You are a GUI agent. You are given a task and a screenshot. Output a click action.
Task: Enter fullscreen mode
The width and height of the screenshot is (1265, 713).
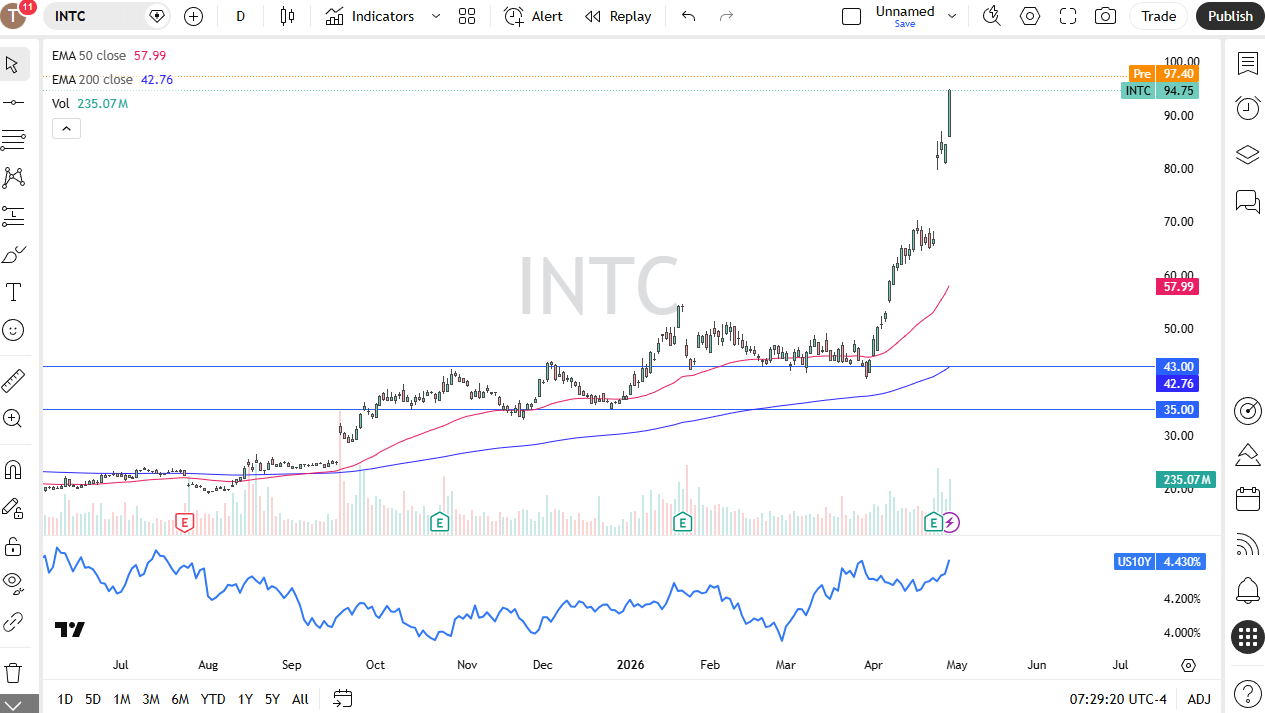[1067, 16]
